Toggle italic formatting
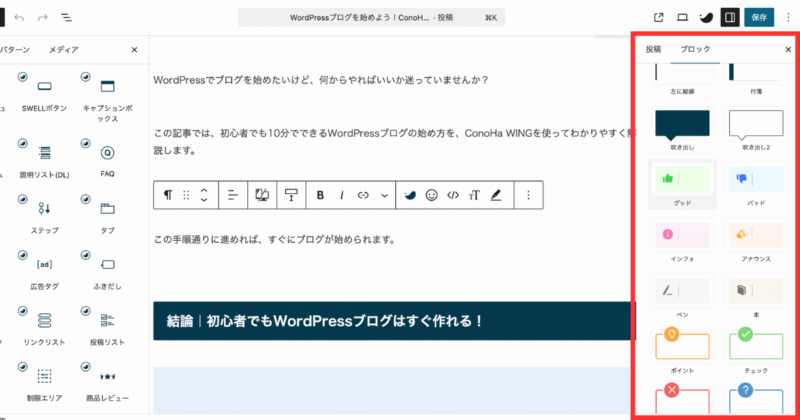The image size is (800, 420). click(x=342, y=195)
